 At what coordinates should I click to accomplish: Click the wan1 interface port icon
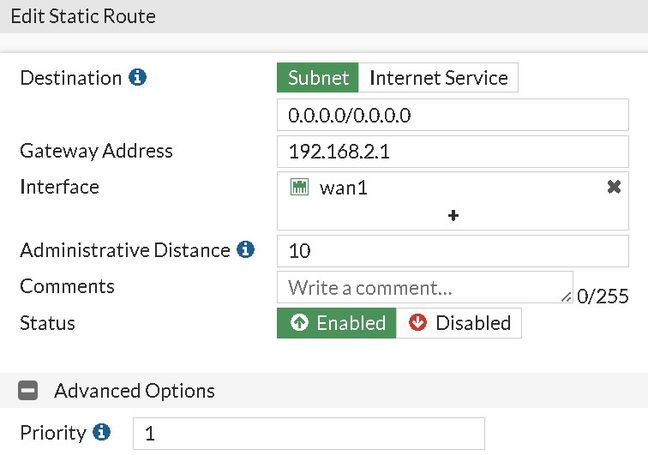click(299, 187)
